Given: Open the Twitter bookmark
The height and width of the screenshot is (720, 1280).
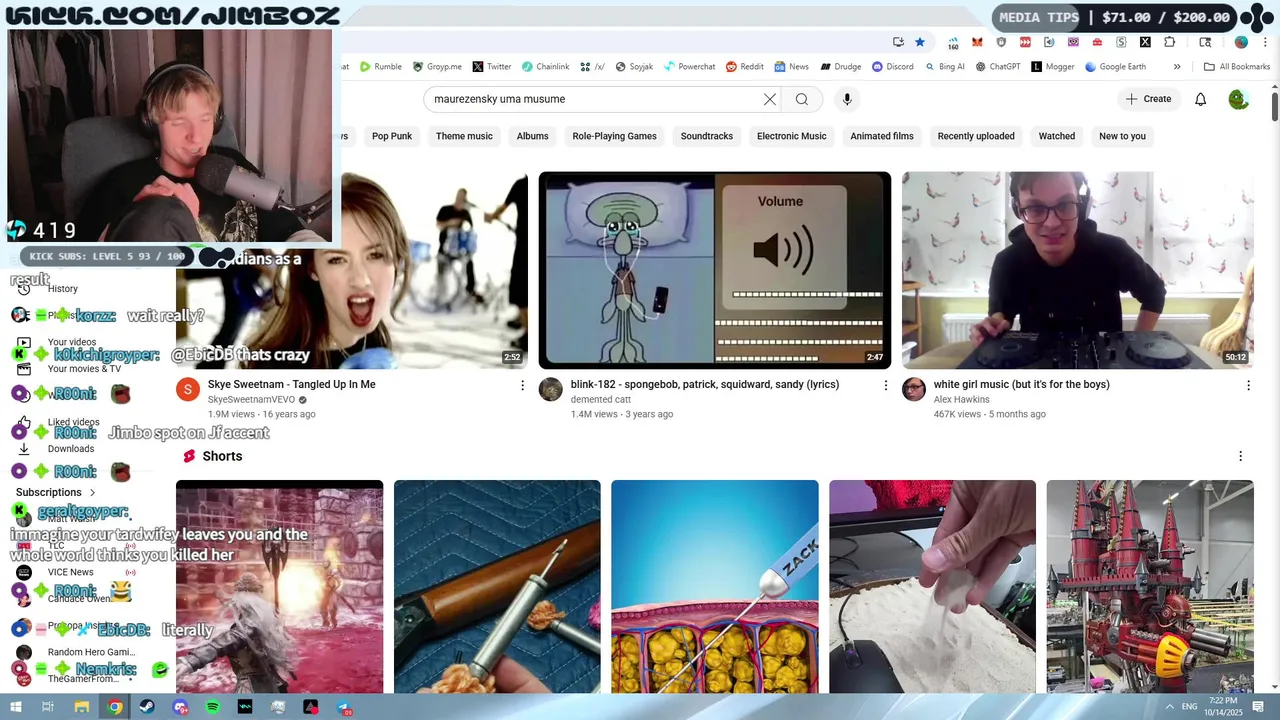Looking at the screenshot, I should tap(492, 67).
